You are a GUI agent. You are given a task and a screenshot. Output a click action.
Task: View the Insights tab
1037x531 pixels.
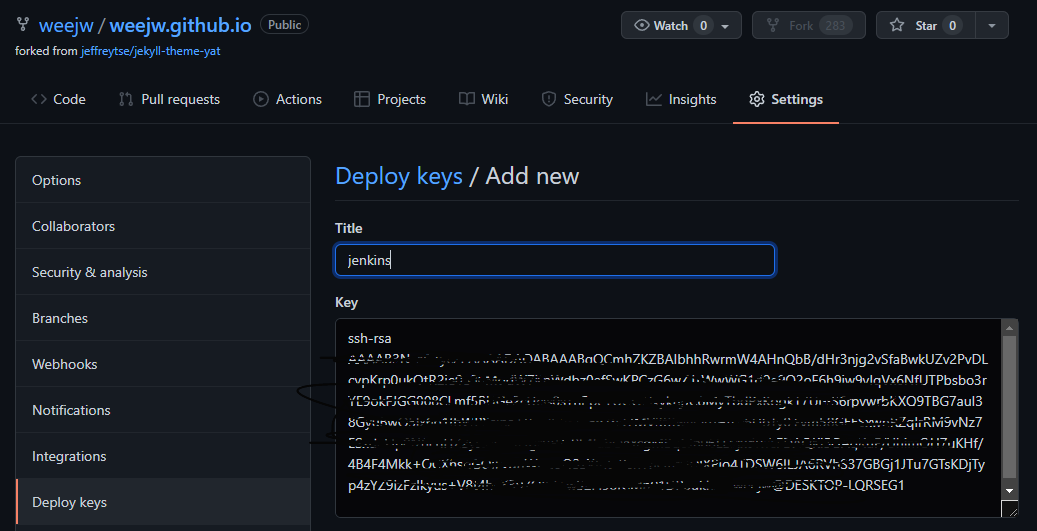(681, 99)
